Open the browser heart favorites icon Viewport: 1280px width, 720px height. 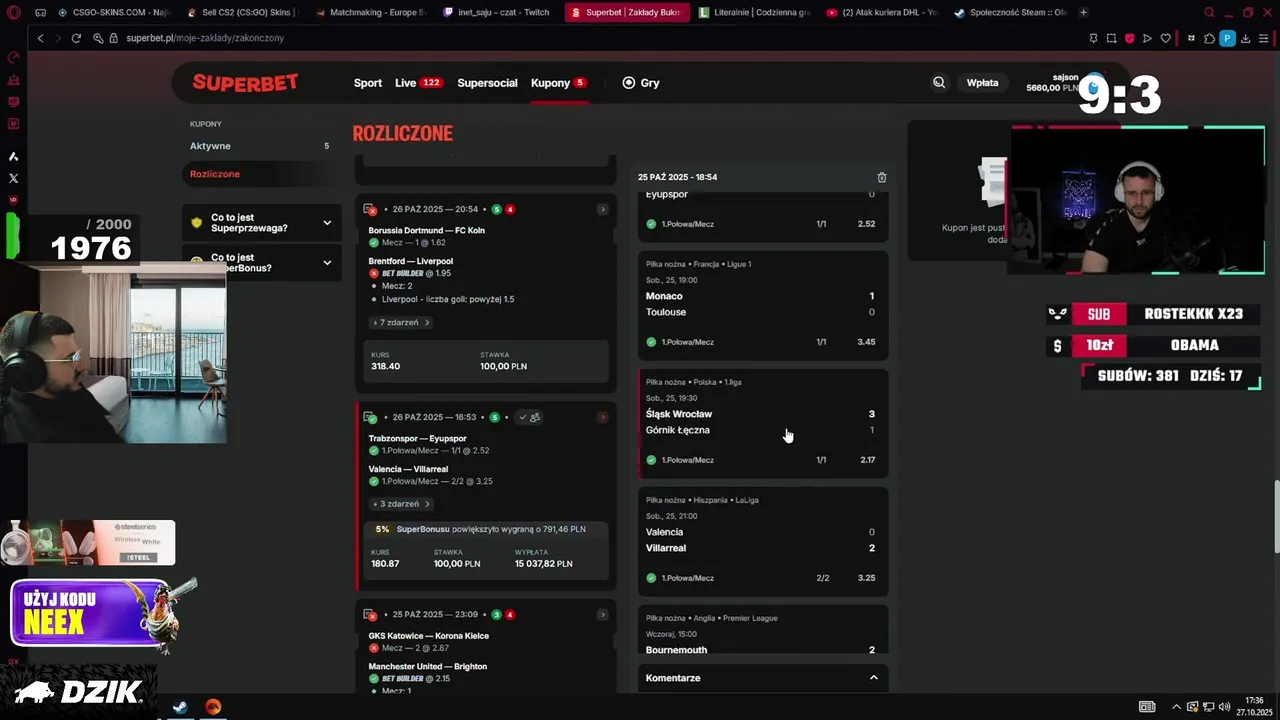(1165, 38)
